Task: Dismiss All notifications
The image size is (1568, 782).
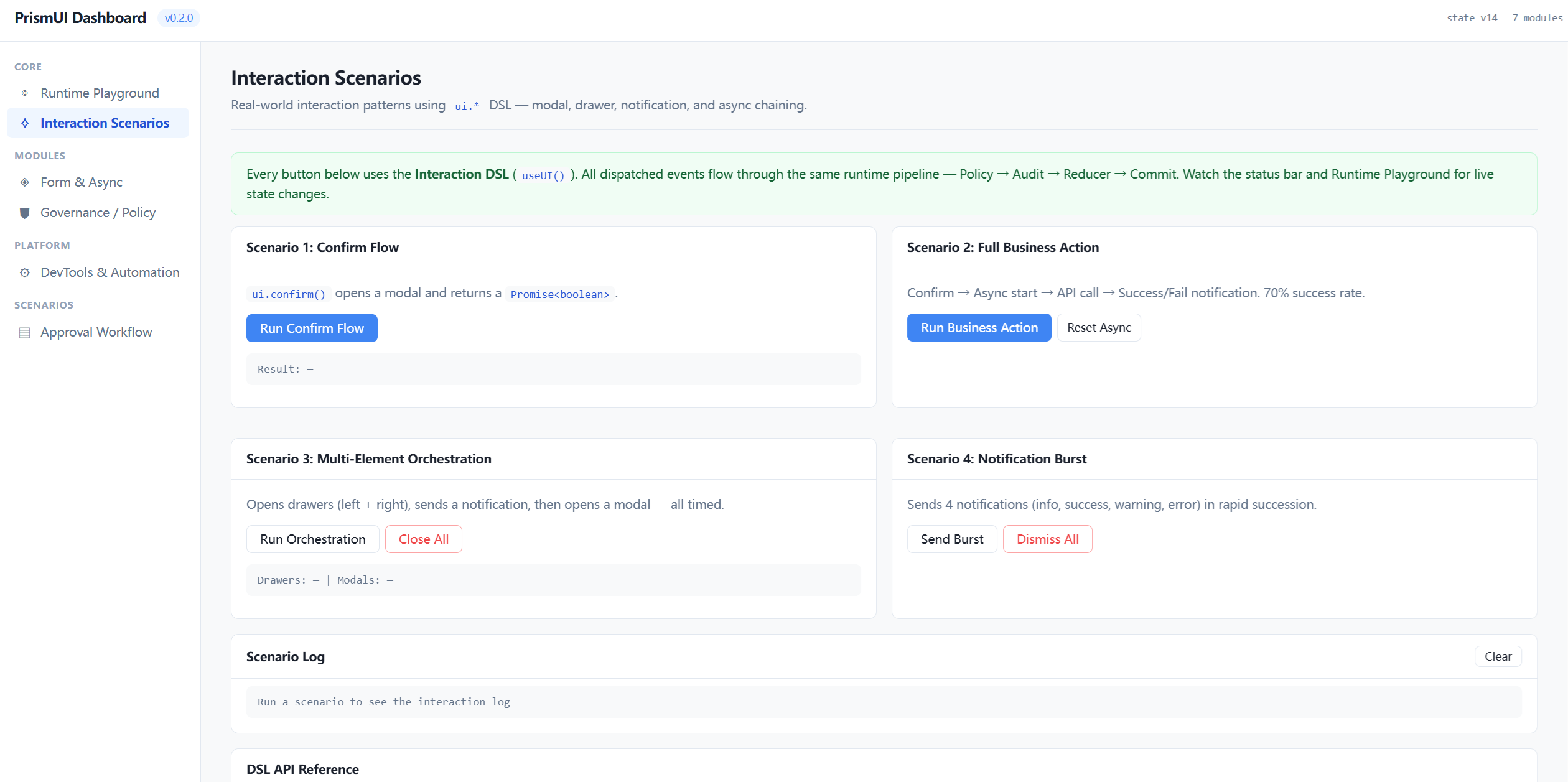Action: (1047, 539)
